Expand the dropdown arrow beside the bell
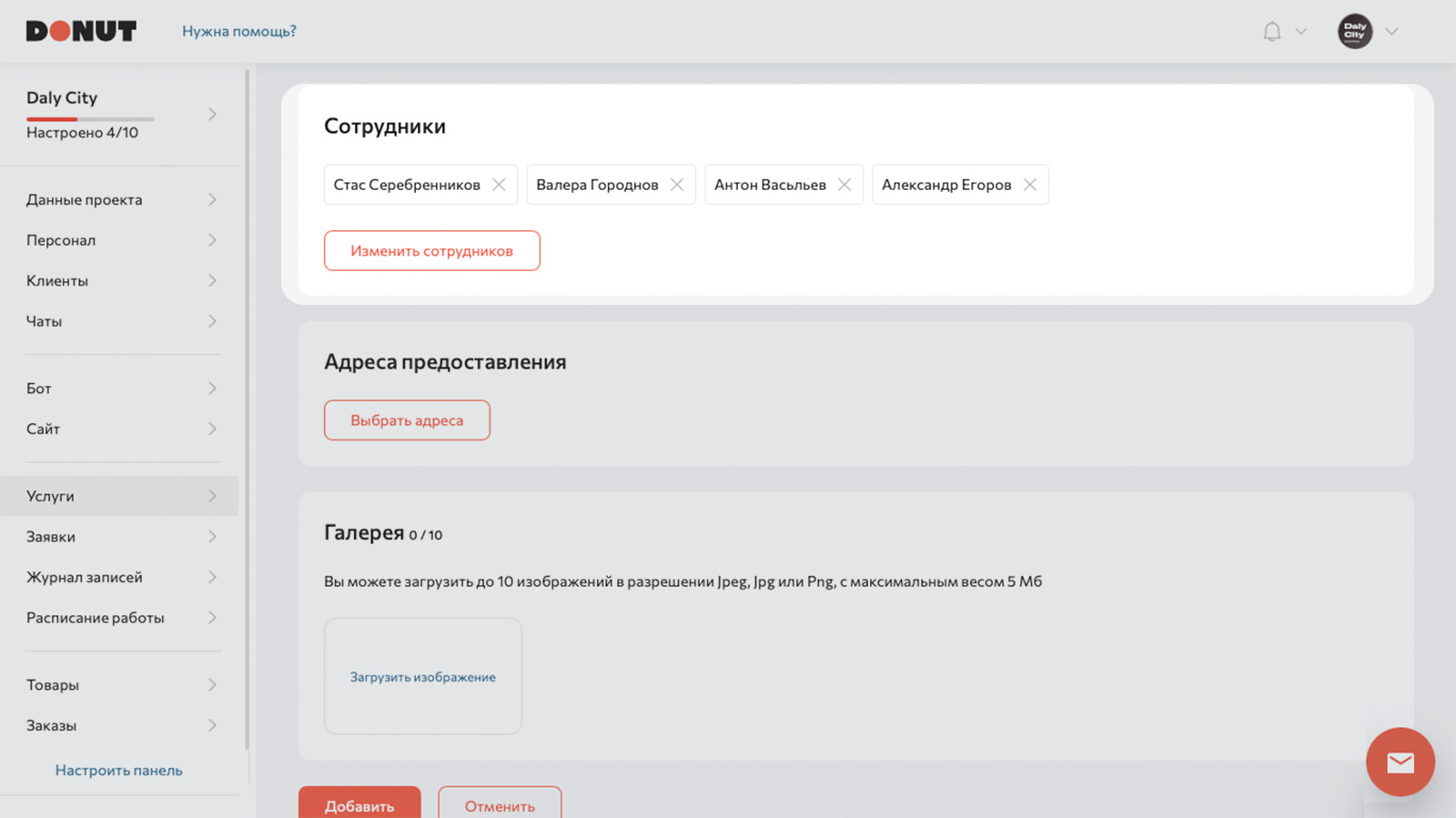The height and width of the screenshot is (818, 1456). pyautogui.click(x=1301, y=31)
